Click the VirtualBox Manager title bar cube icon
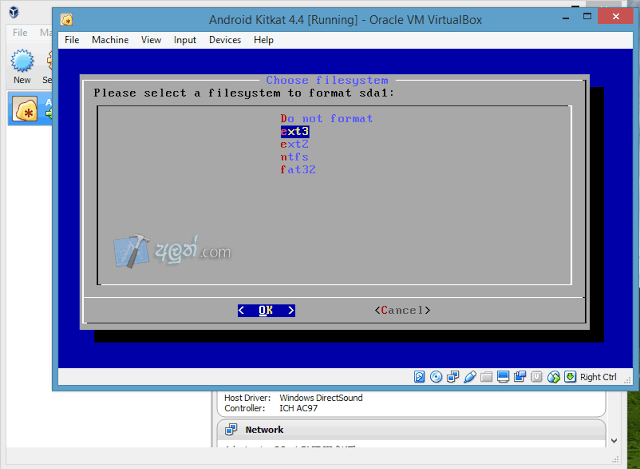 13,12
